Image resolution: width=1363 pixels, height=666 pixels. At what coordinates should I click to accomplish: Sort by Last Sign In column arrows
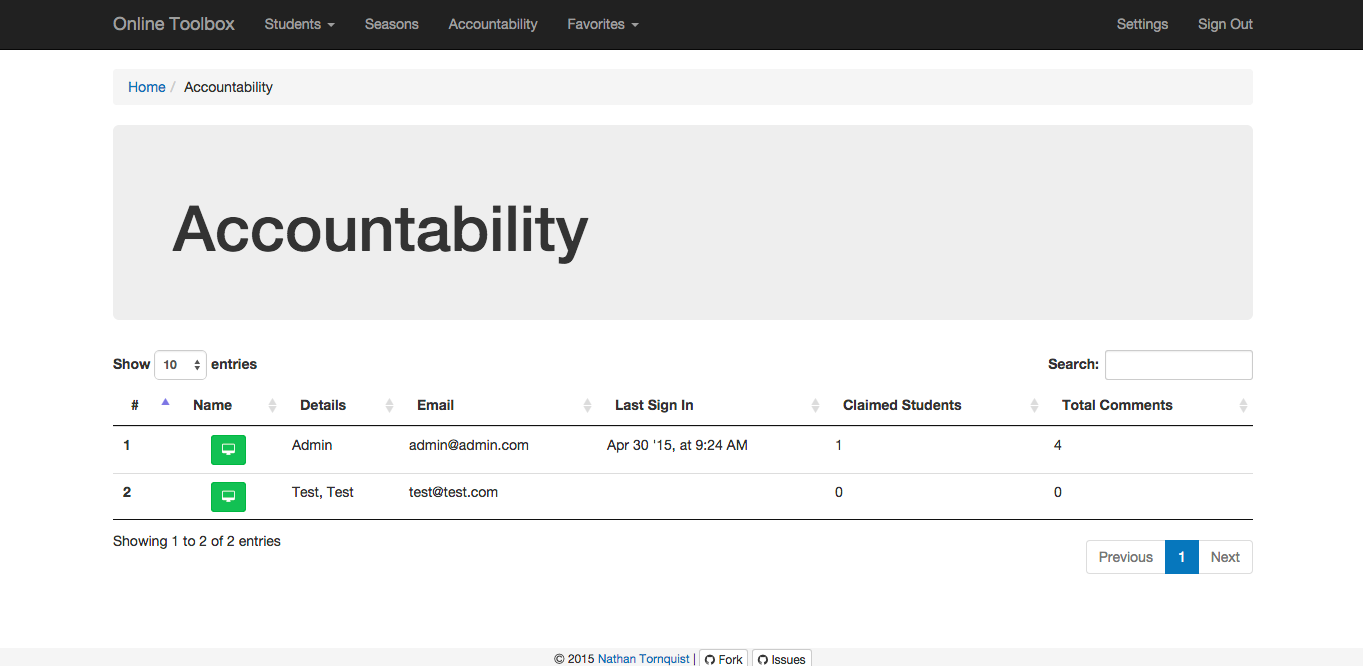pos(816,405)
